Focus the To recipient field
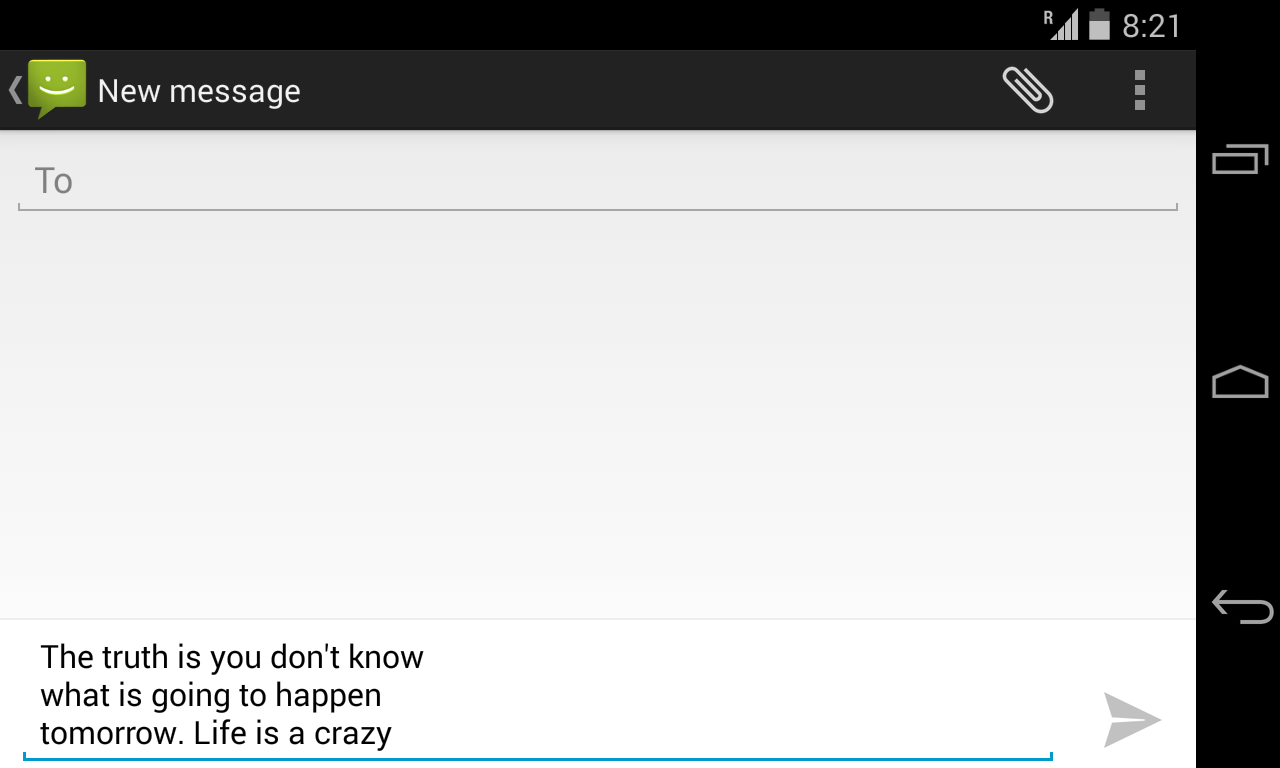1280x768 pixels. tap(598, 181)
